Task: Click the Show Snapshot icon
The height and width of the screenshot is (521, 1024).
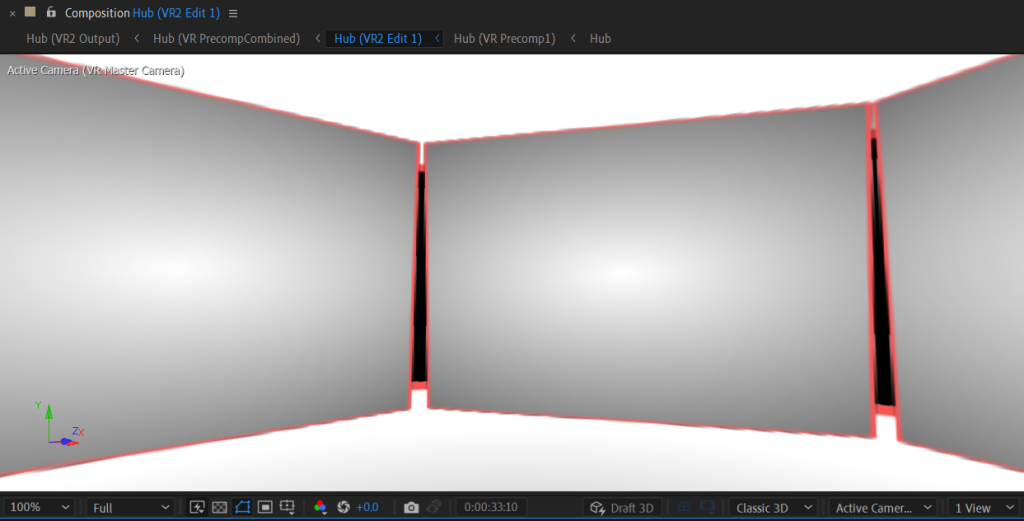Action: click(434, 507)
